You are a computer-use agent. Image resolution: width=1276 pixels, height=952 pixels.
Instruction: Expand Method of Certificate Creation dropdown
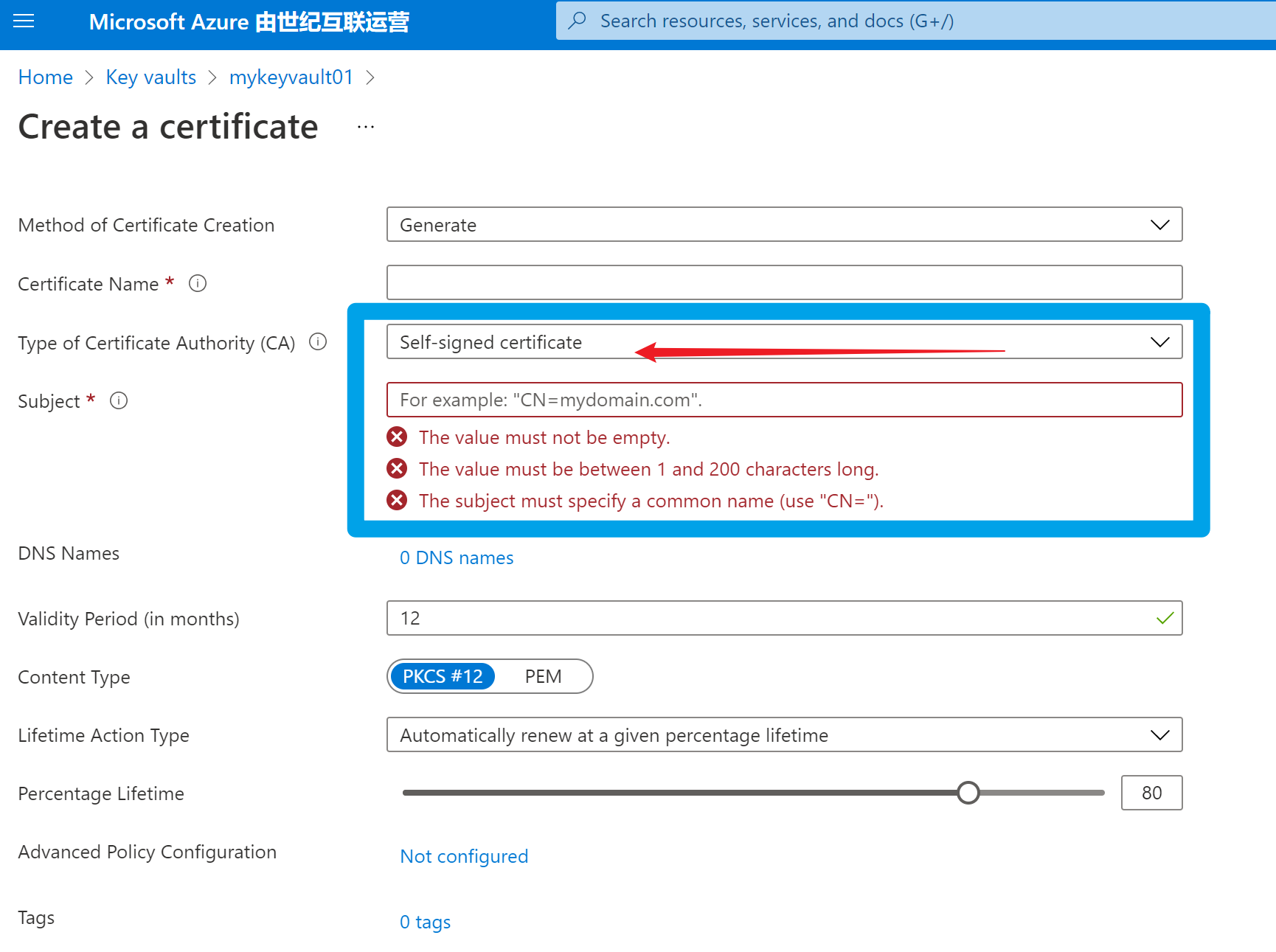pyautogui.click(x=783, y=224)
